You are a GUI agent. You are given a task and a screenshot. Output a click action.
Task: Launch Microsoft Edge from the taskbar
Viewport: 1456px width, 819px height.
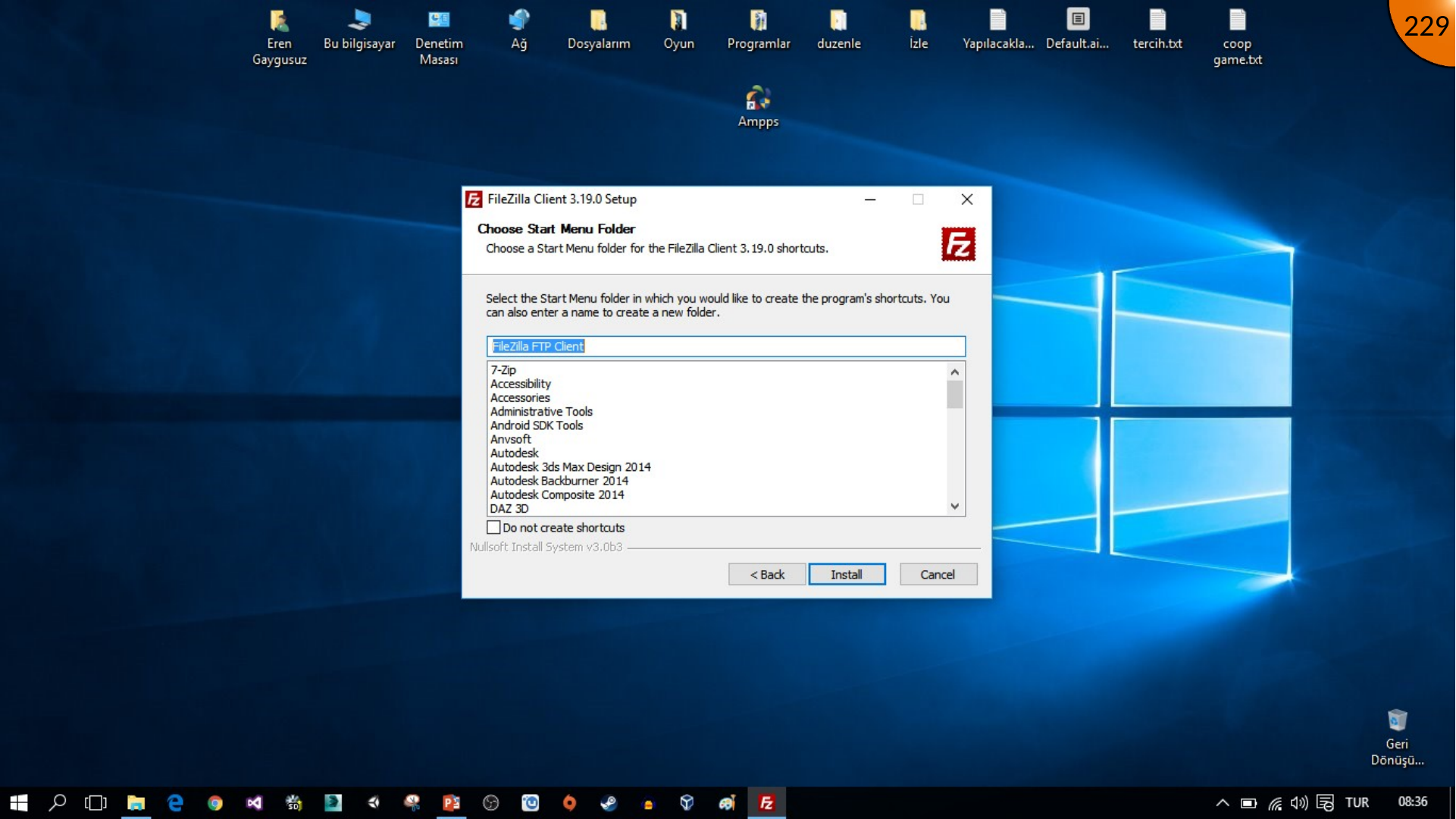click(175, 802)
